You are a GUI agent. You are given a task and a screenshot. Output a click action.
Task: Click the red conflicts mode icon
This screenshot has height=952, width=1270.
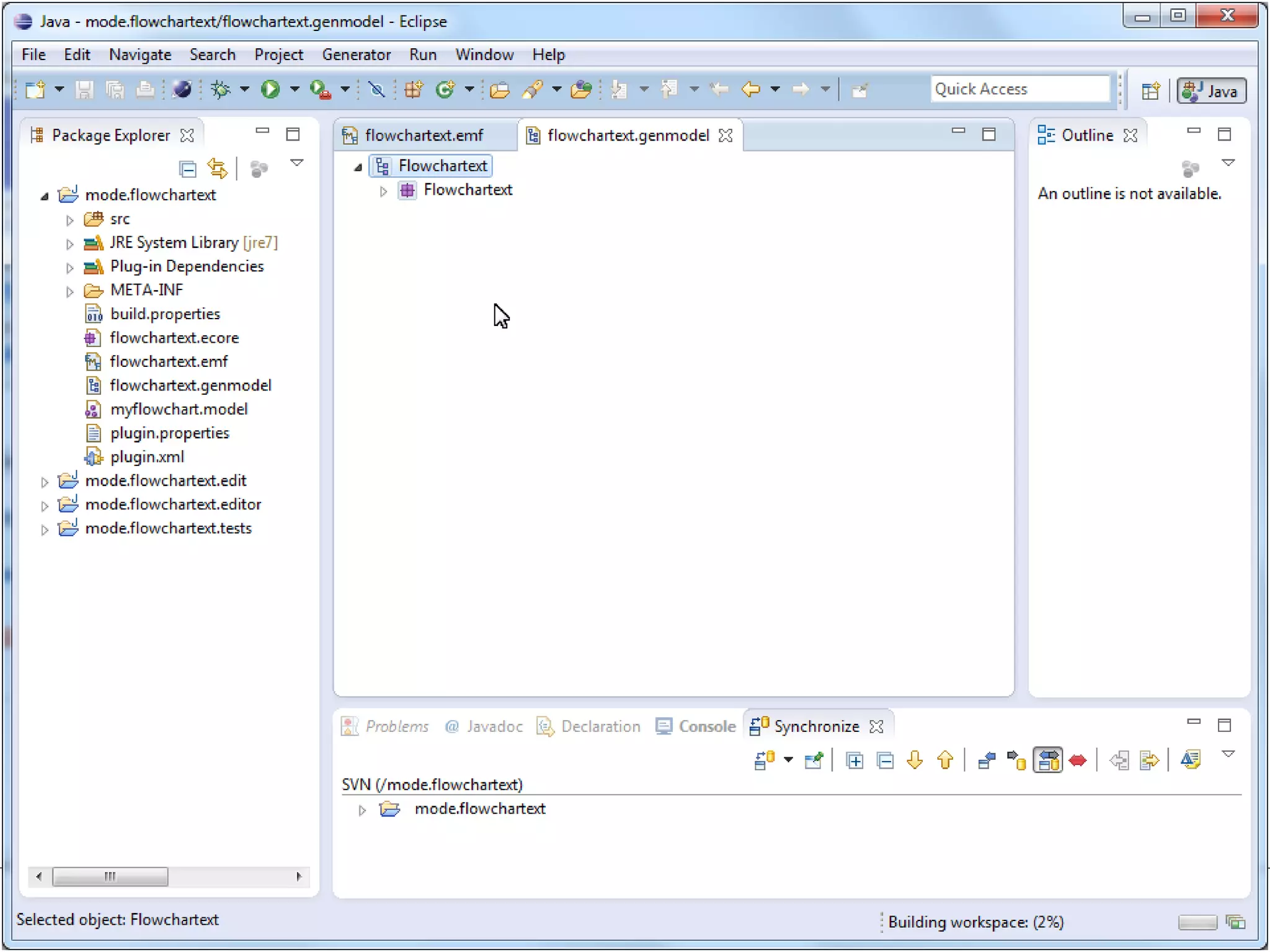click(x=1078, y=760)
